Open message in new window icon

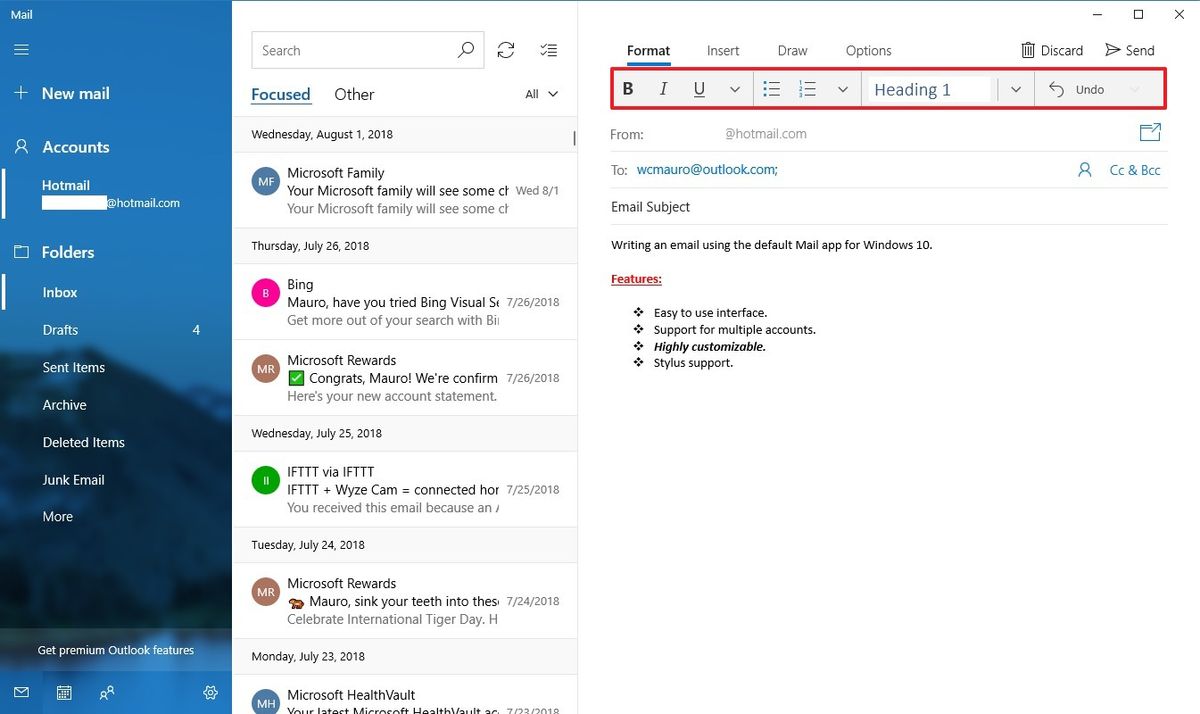pyautogui.click(x=1150, y=131)
